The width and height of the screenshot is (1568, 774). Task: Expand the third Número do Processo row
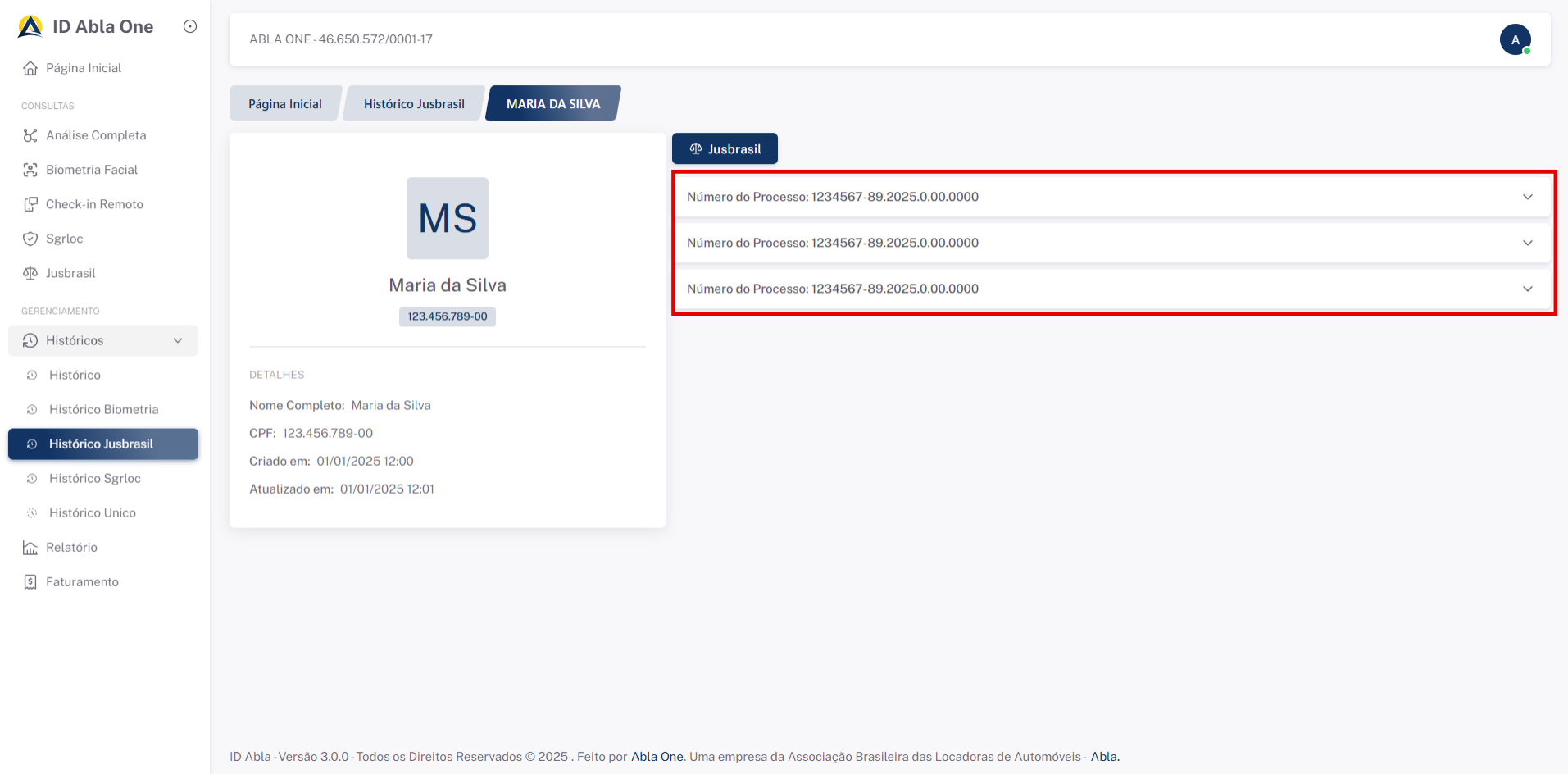point(1527,289)
